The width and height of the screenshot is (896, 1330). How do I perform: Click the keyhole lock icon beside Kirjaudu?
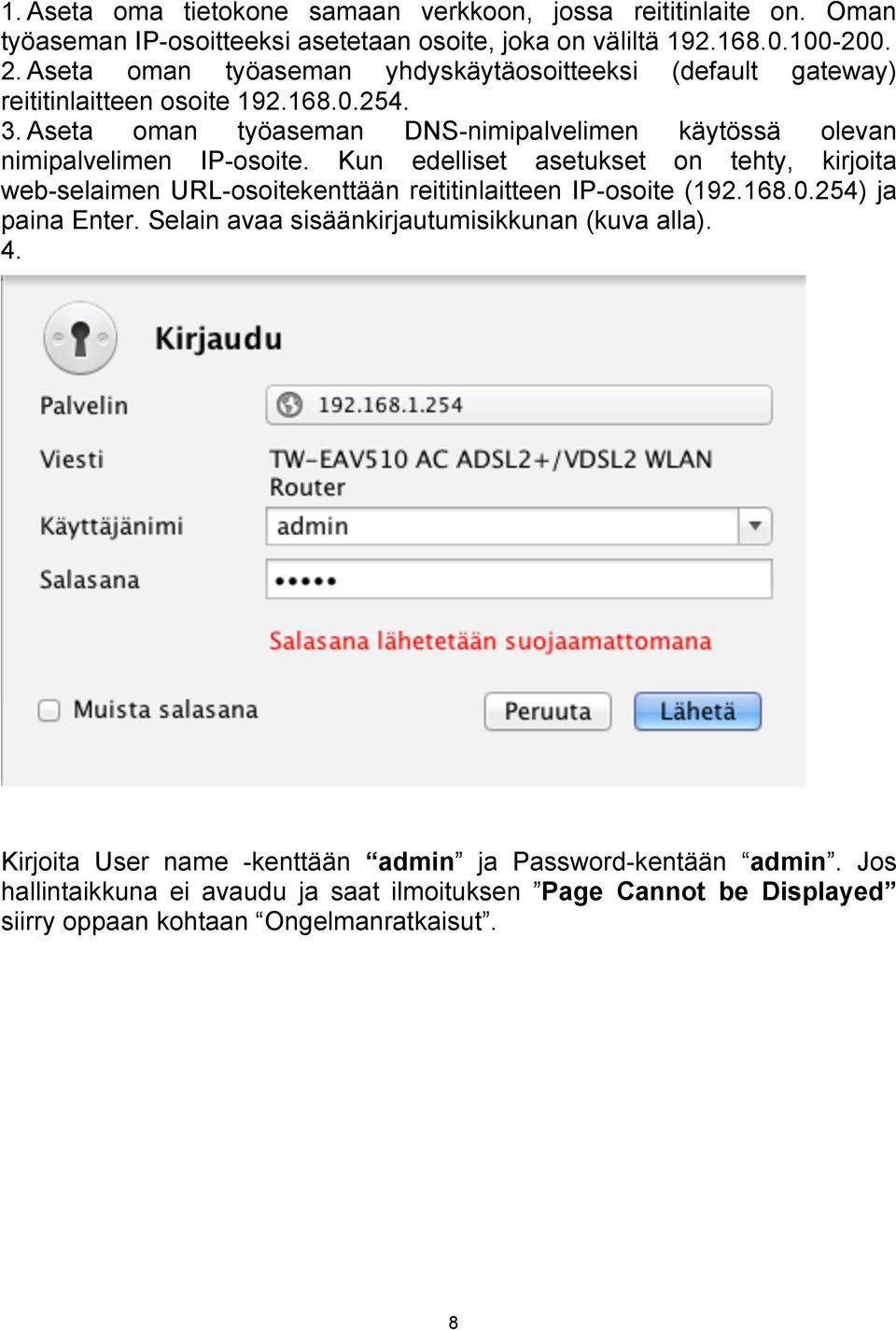tap(80, 338)
